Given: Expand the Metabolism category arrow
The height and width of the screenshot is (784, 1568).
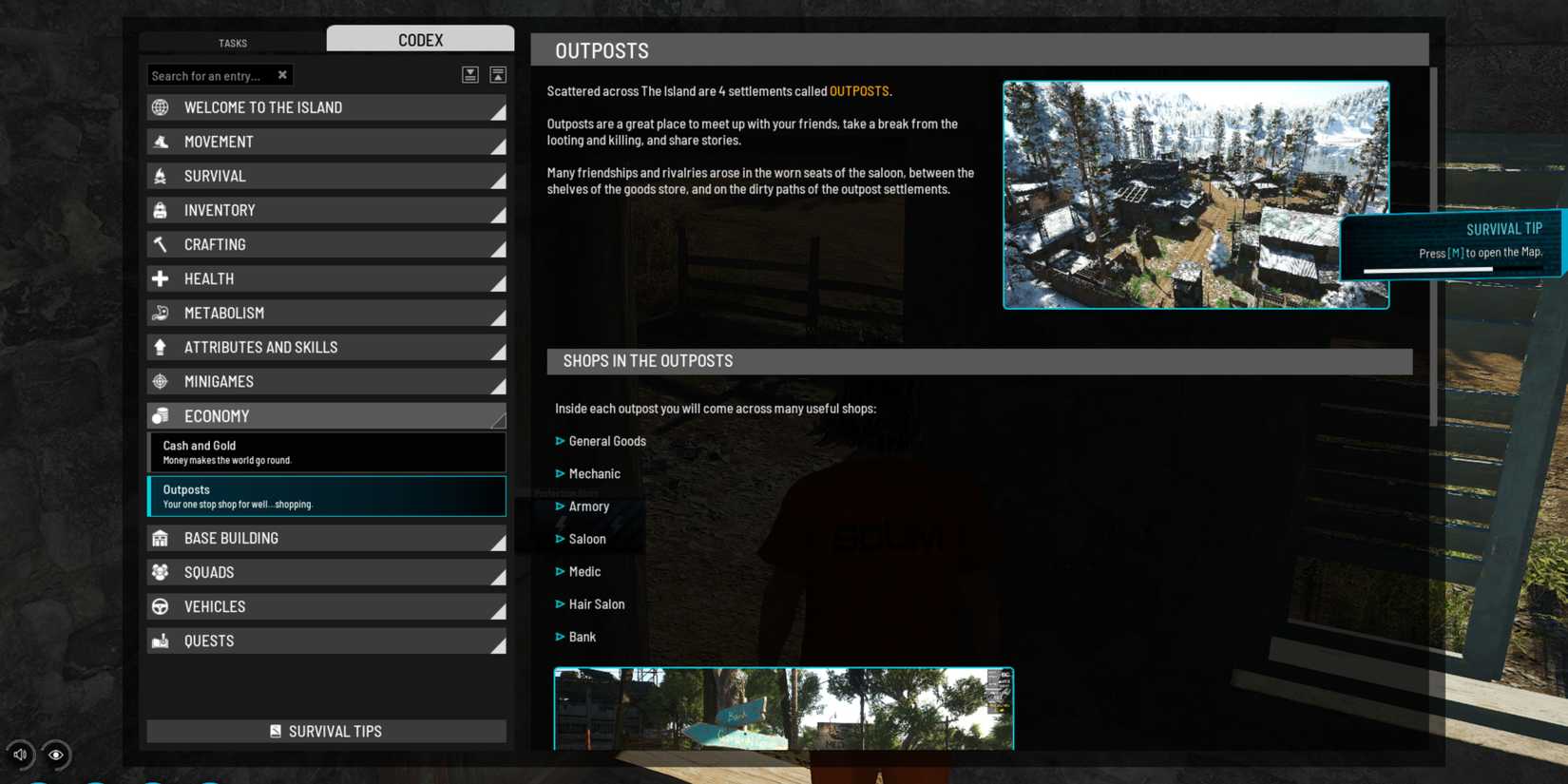Looking at the screenshot, I should [497, 316].
